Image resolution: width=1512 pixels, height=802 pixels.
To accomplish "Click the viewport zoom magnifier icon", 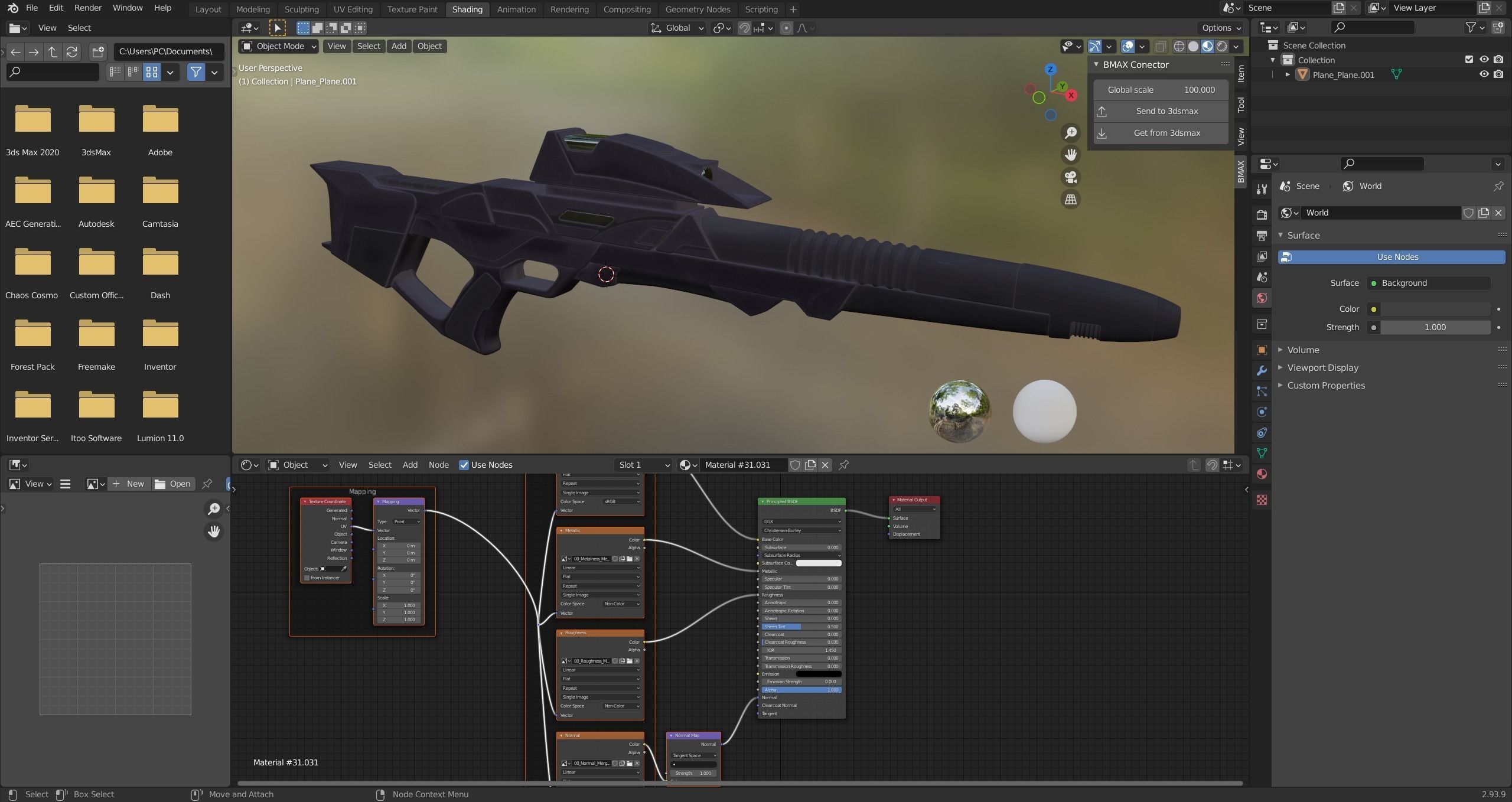I will coord(1070,133).
